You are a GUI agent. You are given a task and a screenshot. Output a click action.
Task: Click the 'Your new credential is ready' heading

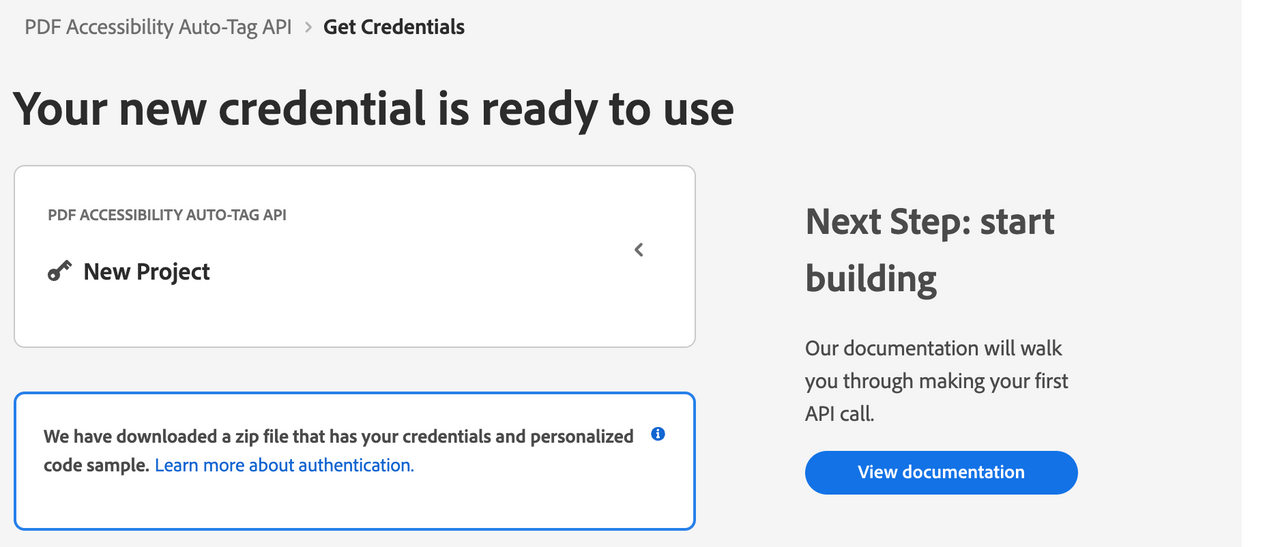(373, 108)
